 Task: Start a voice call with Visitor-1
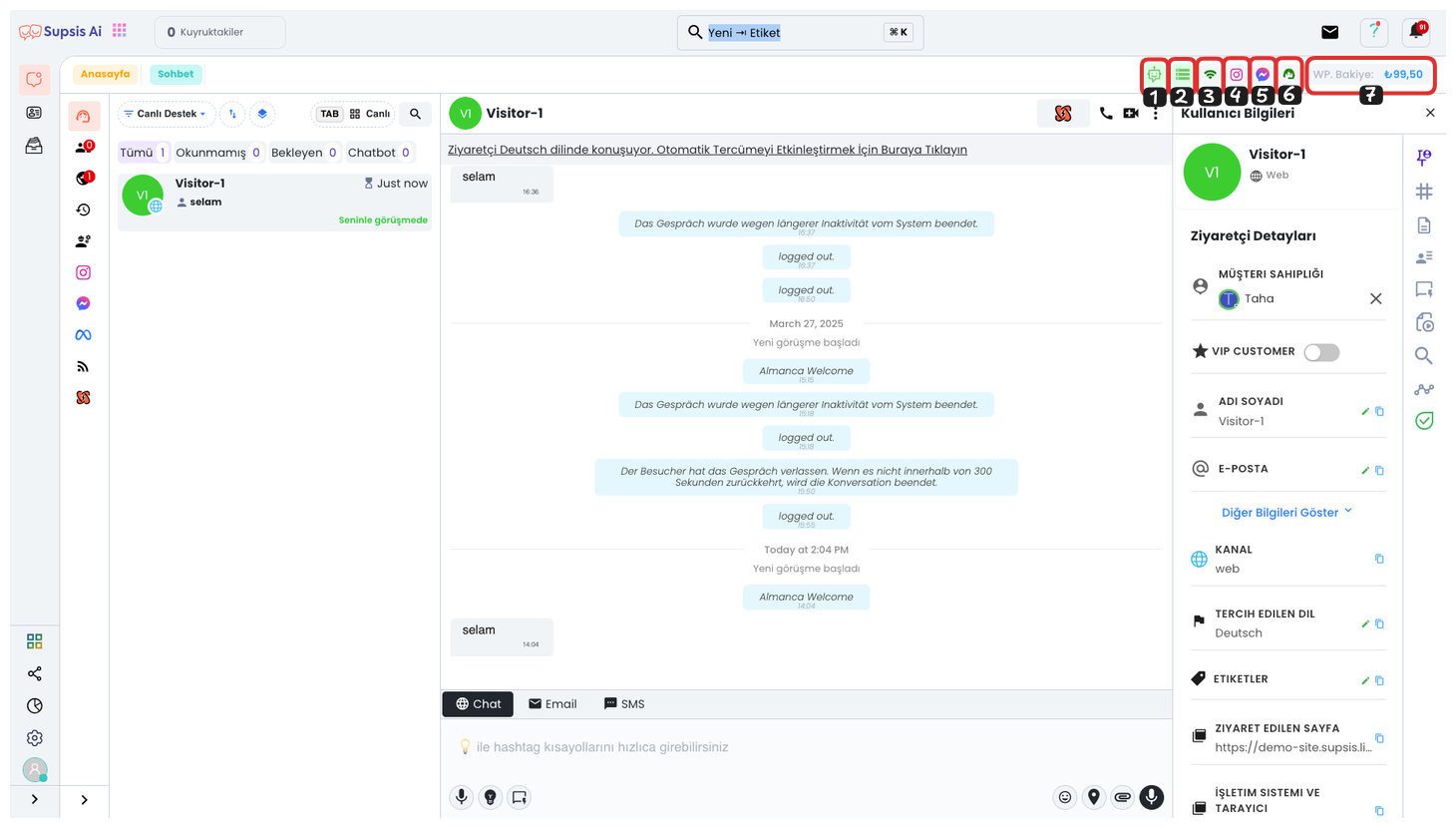click(x=1106, y=114)
